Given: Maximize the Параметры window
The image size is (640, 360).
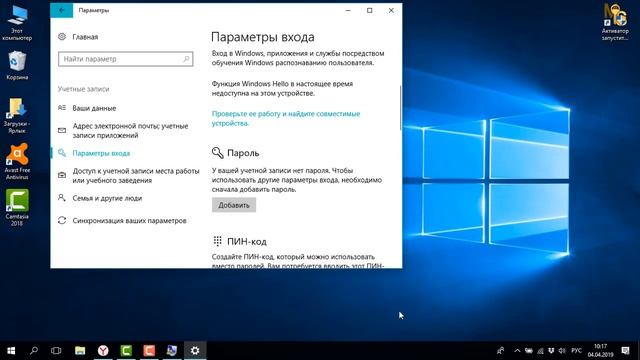Looking at the screenshot, I should 369,11.
